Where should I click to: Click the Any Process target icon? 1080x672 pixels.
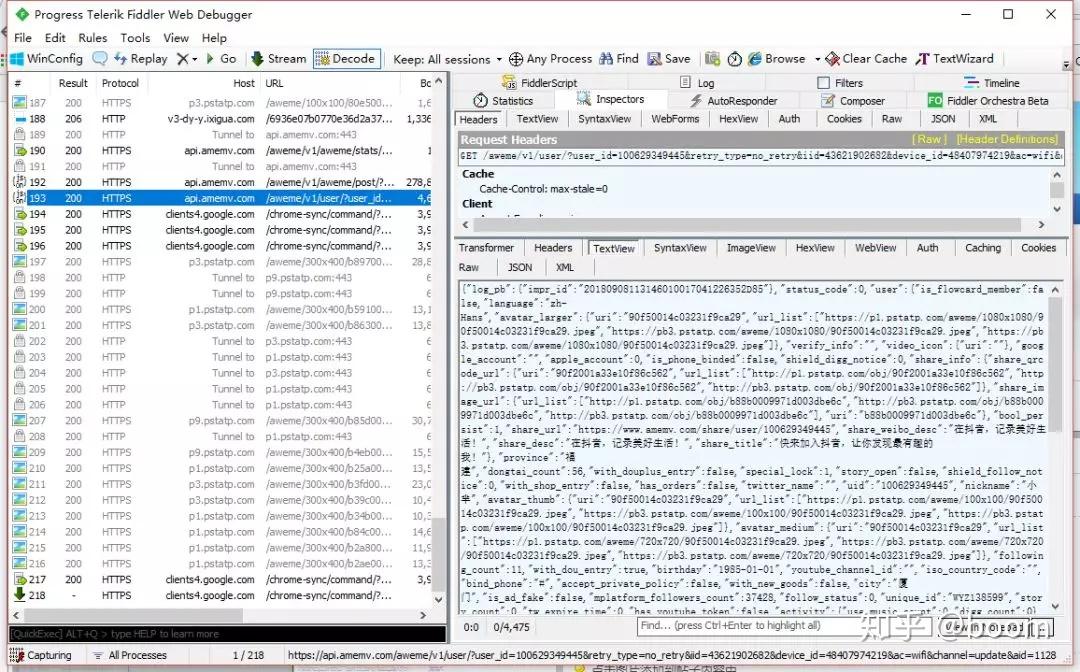coord(516,59)
